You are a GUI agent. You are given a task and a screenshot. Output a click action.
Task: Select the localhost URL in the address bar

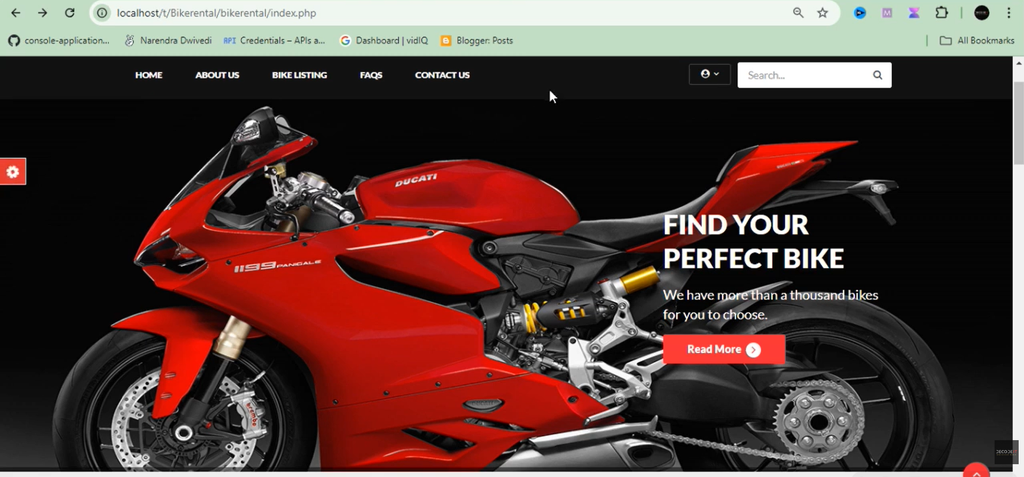point(216,13)
